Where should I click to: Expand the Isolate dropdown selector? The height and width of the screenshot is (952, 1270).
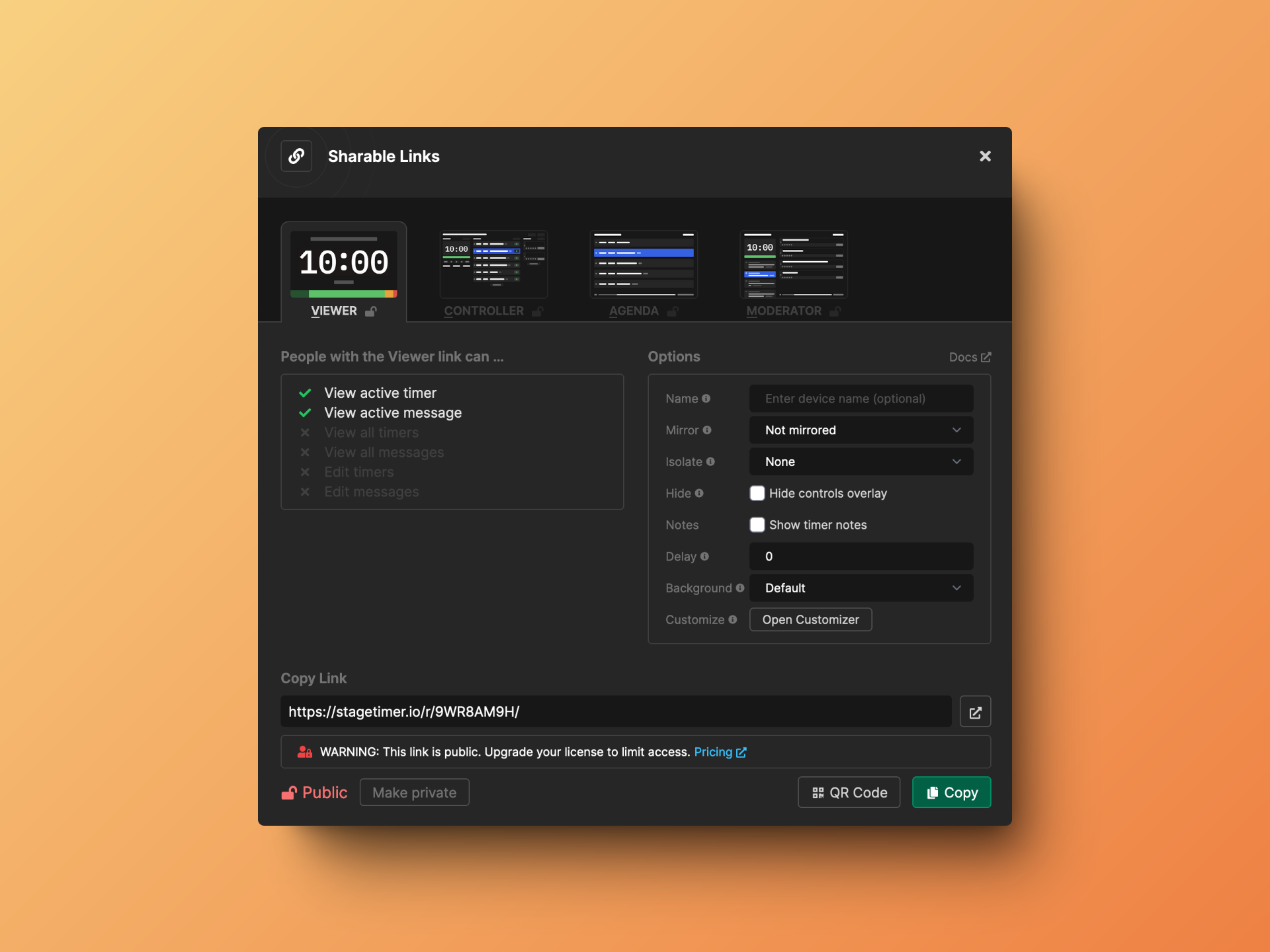[x=862, y=461]
